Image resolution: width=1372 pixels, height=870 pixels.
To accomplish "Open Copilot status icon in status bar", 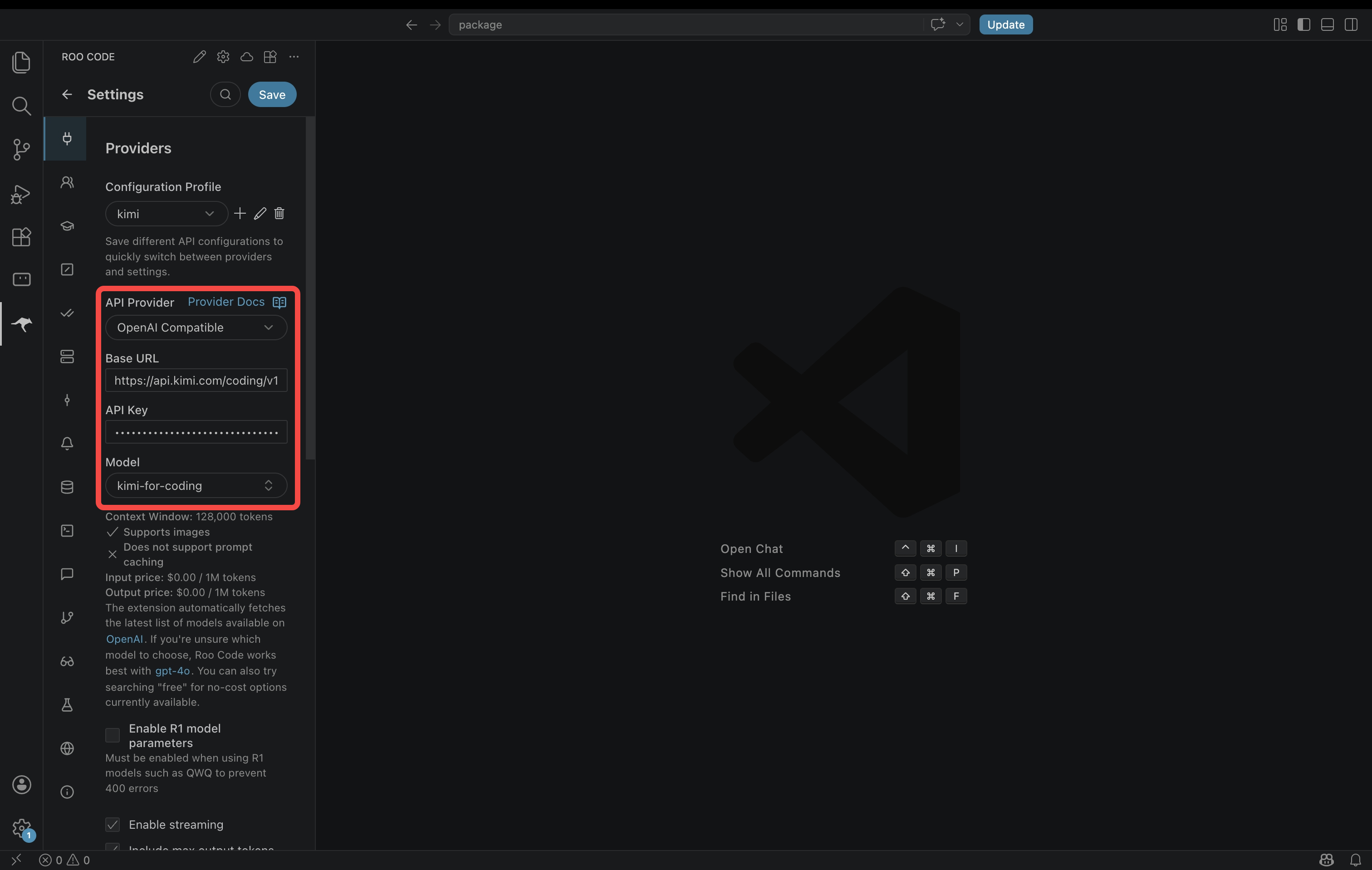I will 1327,860.
